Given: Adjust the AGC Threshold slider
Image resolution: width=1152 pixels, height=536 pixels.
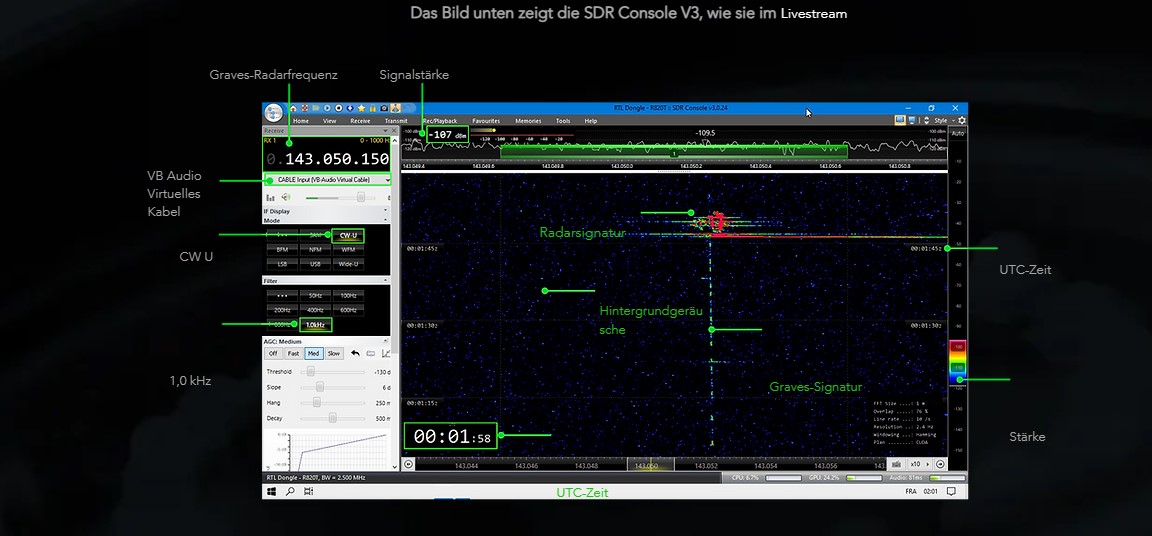Looking at the screenshot, I should point(311,372).
